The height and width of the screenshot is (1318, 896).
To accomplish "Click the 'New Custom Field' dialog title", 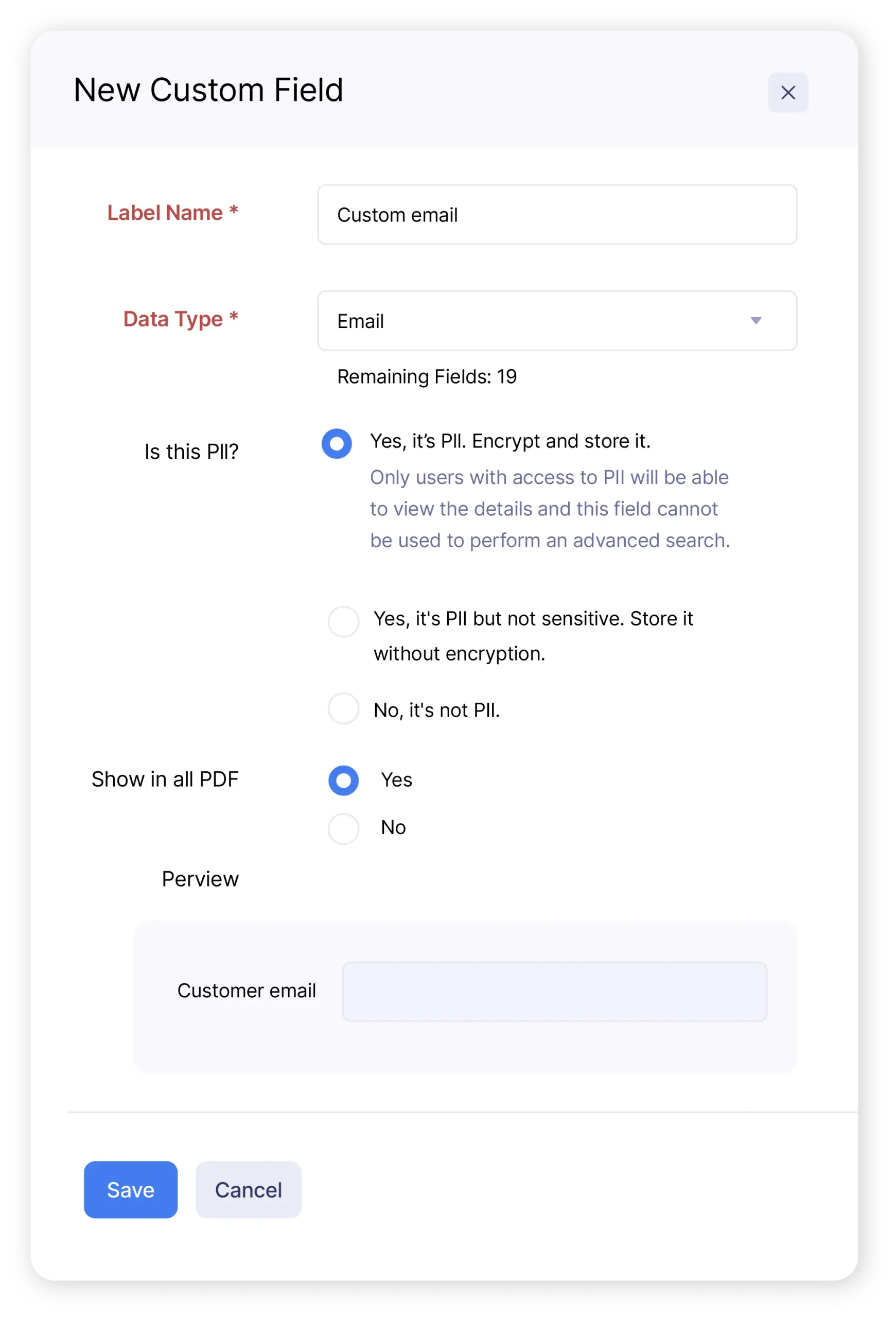I will [x=208, y=90].
